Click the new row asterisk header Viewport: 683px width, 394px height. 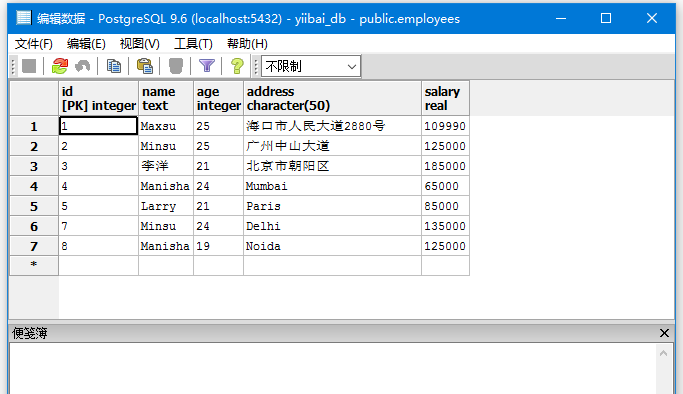coord(34,266)
